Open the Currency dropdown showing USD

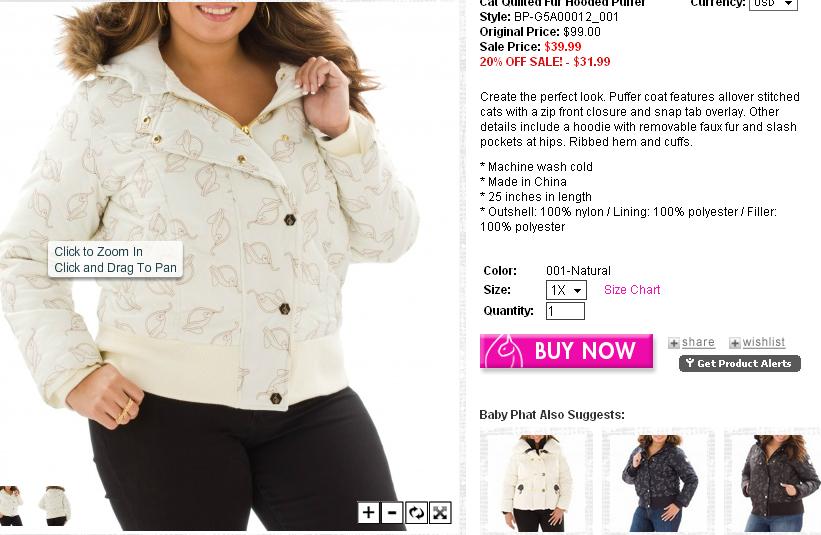pos(773,4)
